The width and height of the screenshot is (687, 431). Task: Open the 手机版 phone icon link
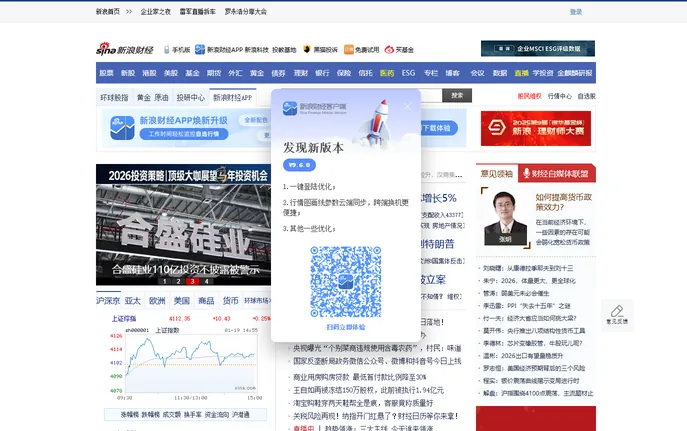pyautogui.click(x=166, y=50)
